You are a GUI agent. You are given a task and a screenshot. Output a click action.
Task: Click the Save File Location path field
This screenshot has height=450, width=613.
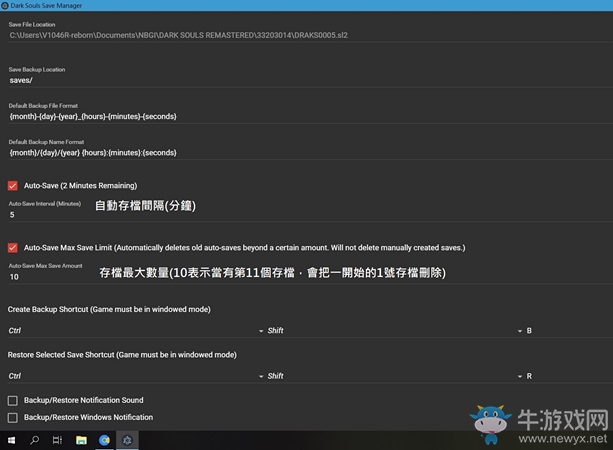(x=310, y=35)
